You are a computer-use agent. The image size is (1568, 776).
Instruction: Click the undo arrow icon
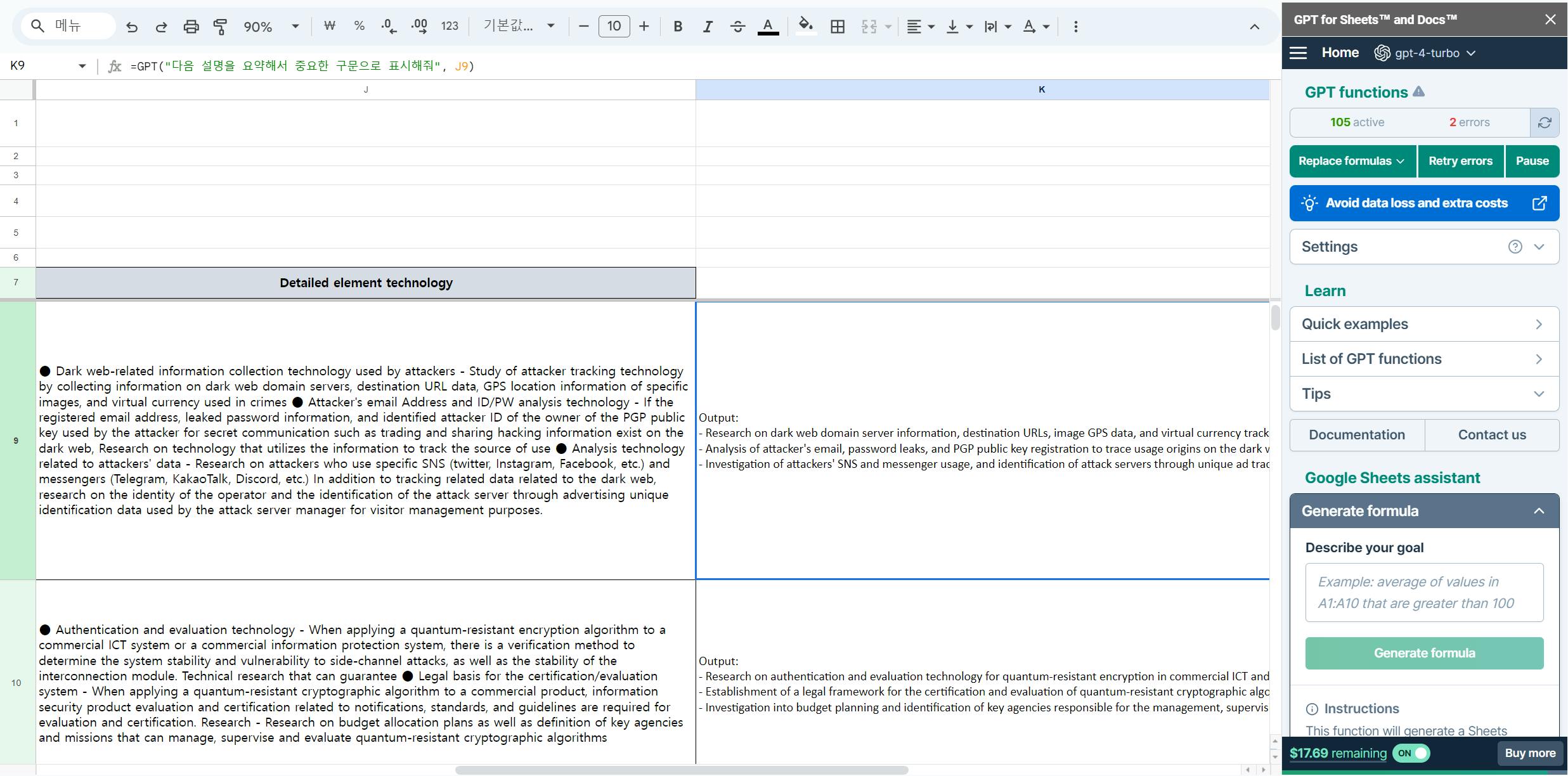(x=132, y=27)
